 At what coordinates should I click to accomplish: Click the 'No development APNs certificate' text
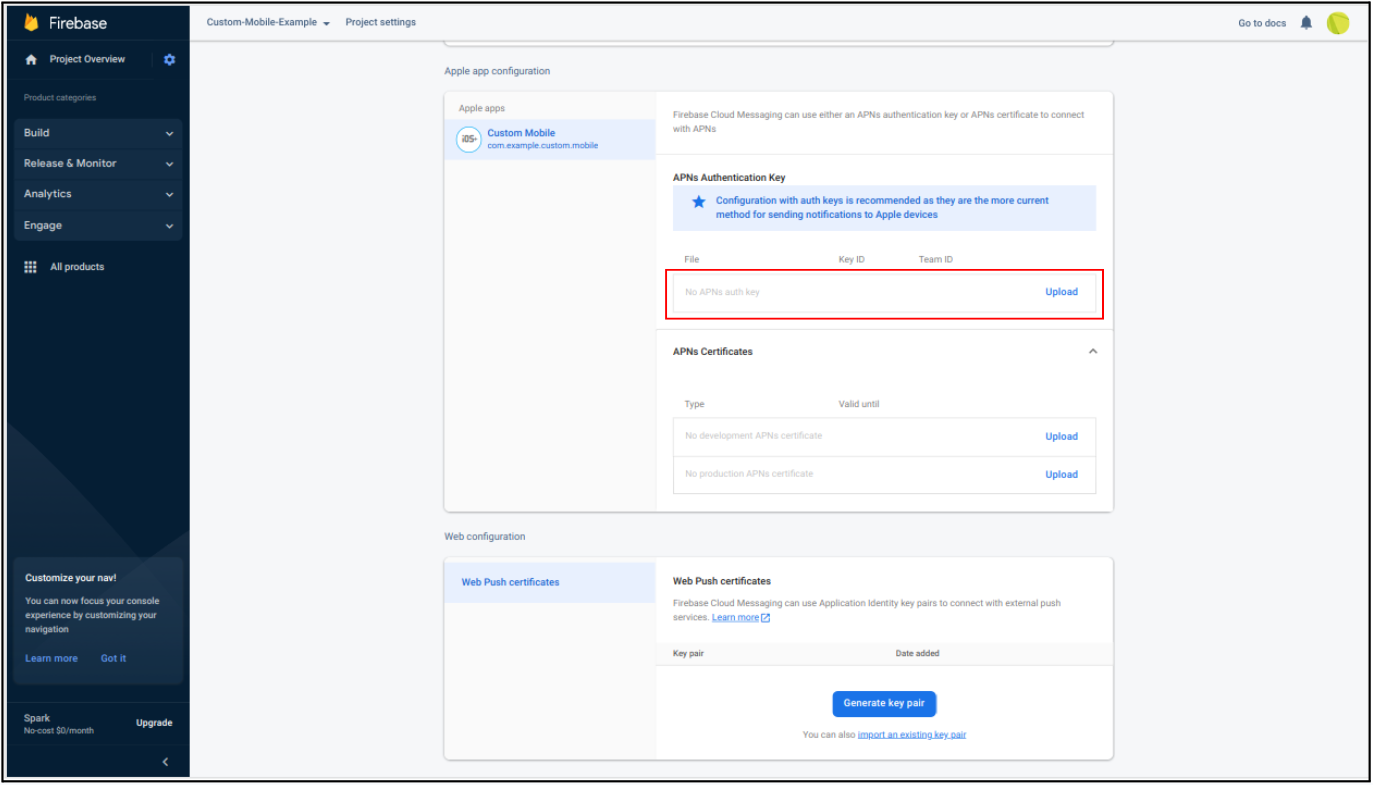point(753,436)
